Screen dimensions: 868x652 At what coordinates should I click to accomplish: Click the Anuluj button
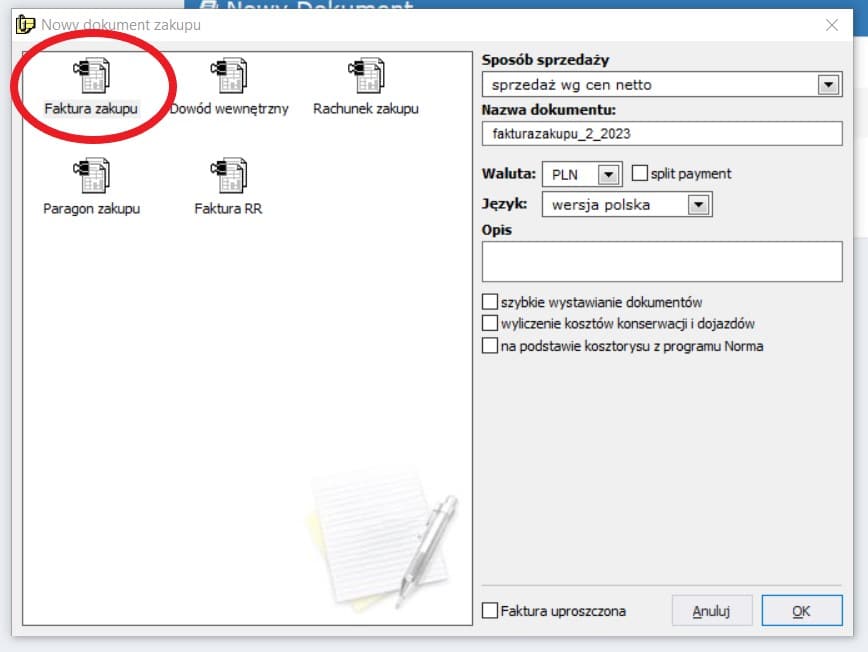coord(712,610)
